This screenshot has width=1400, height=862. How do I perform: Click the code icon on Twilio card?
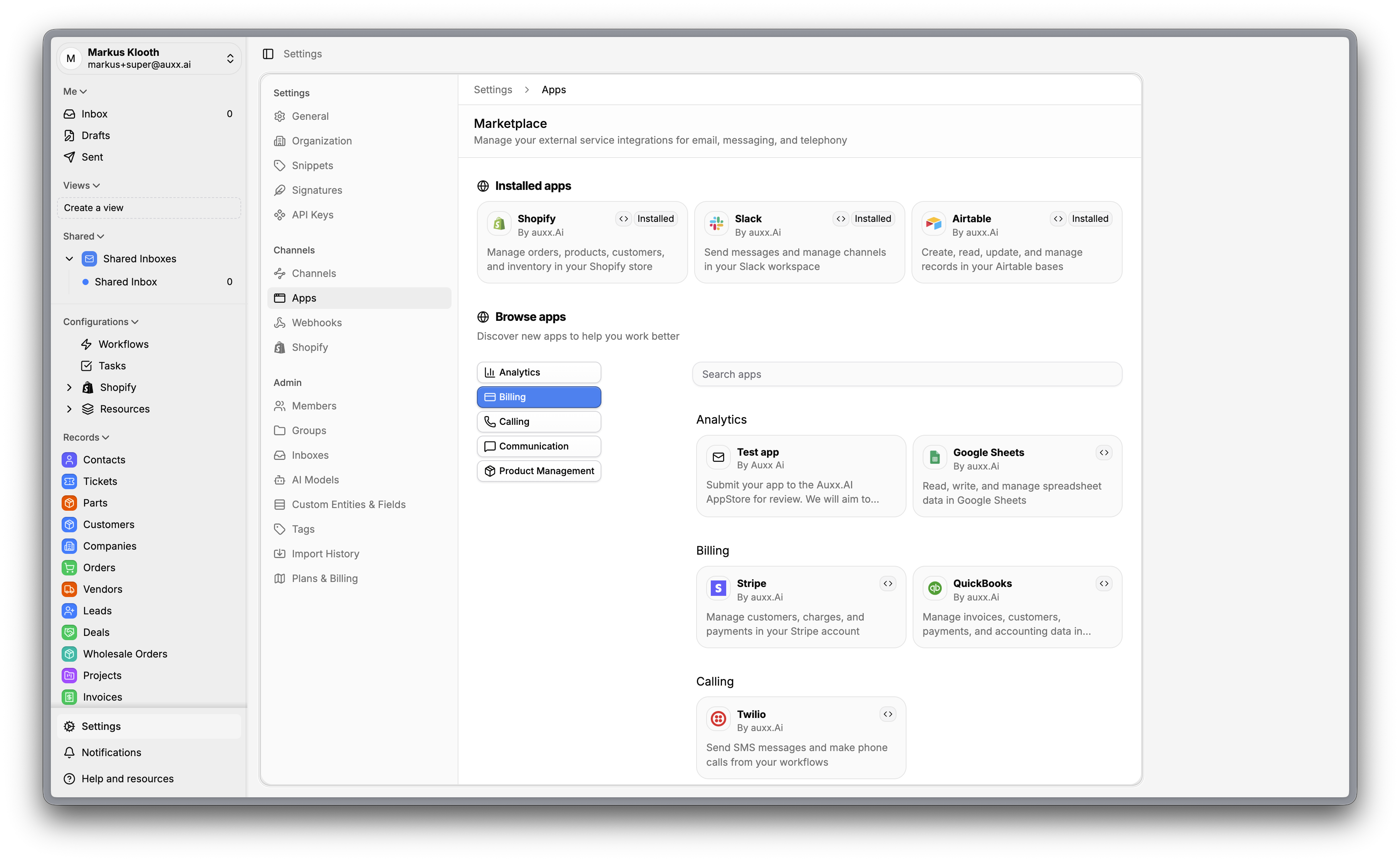pyautogui.click(x=888, y=714)
